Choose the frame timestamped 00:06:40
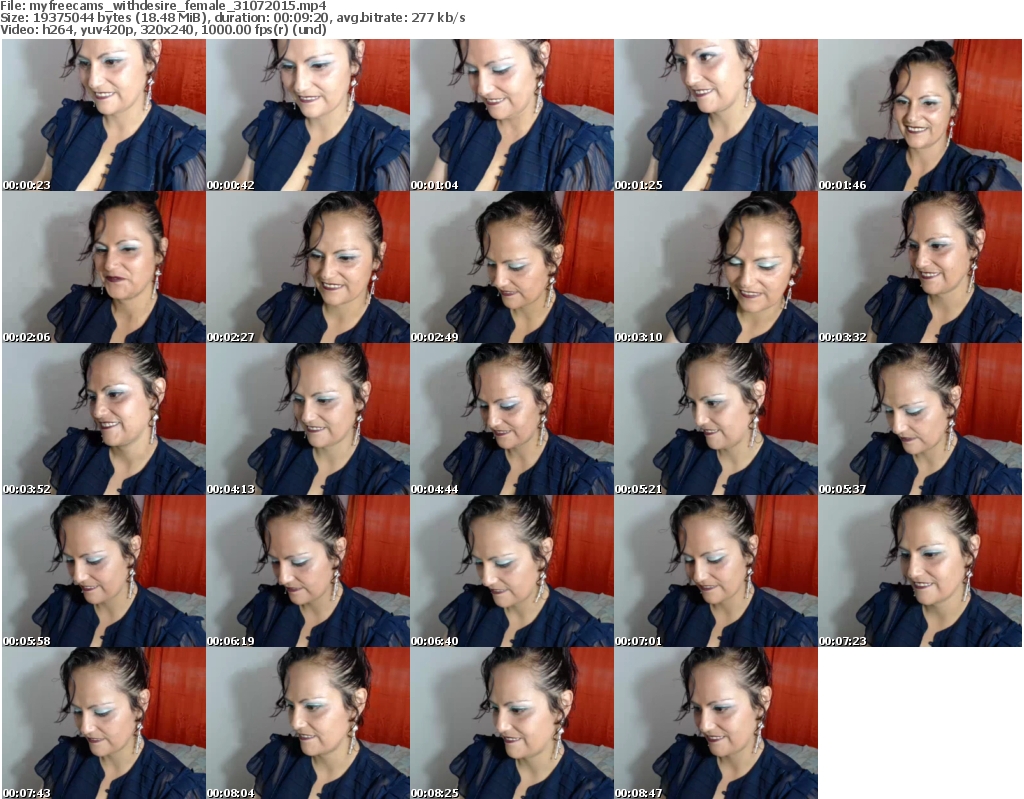 [512, 571]
